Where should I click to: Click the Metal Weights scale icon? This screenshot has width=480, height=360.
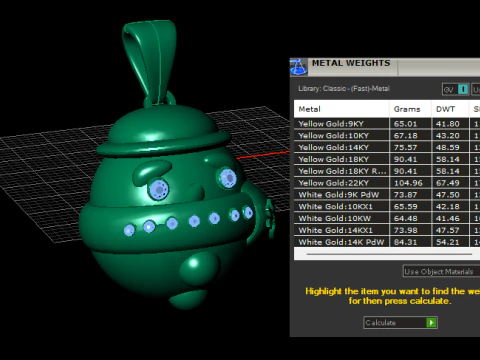298,67
